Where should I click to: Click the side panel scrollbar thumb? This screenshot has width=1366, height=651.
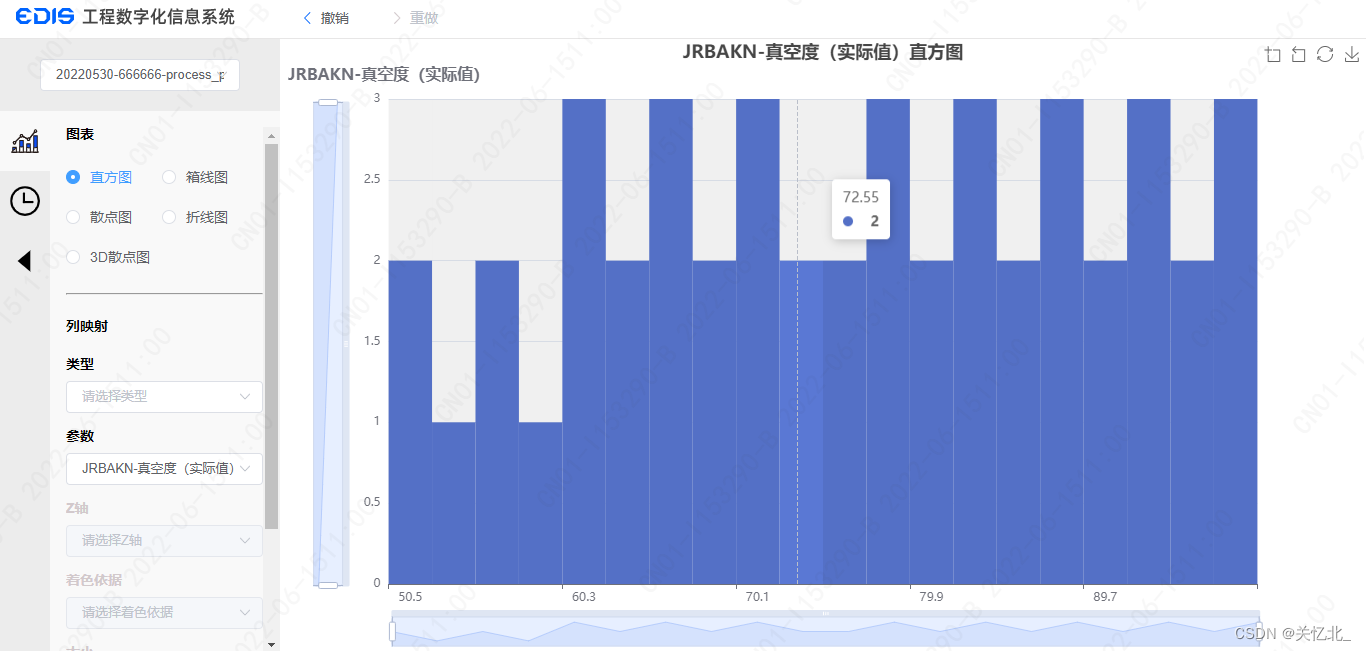[271, 336]
